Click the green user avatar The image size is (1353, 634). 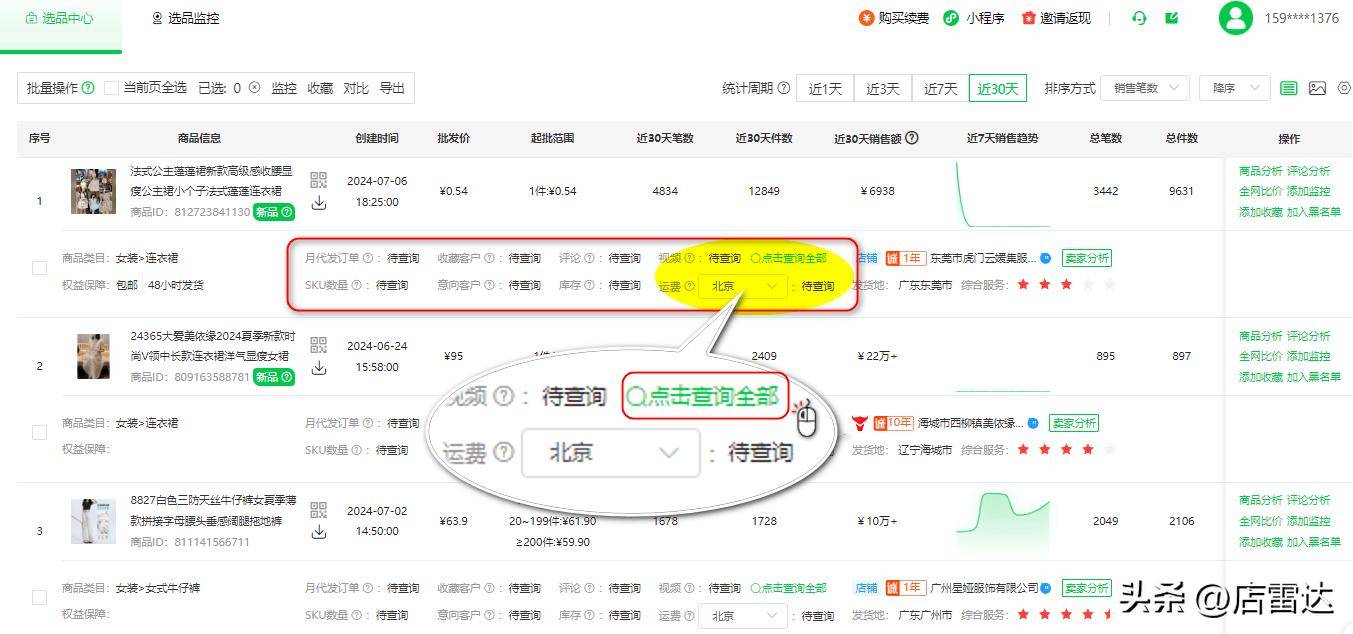pos(1236,18)
